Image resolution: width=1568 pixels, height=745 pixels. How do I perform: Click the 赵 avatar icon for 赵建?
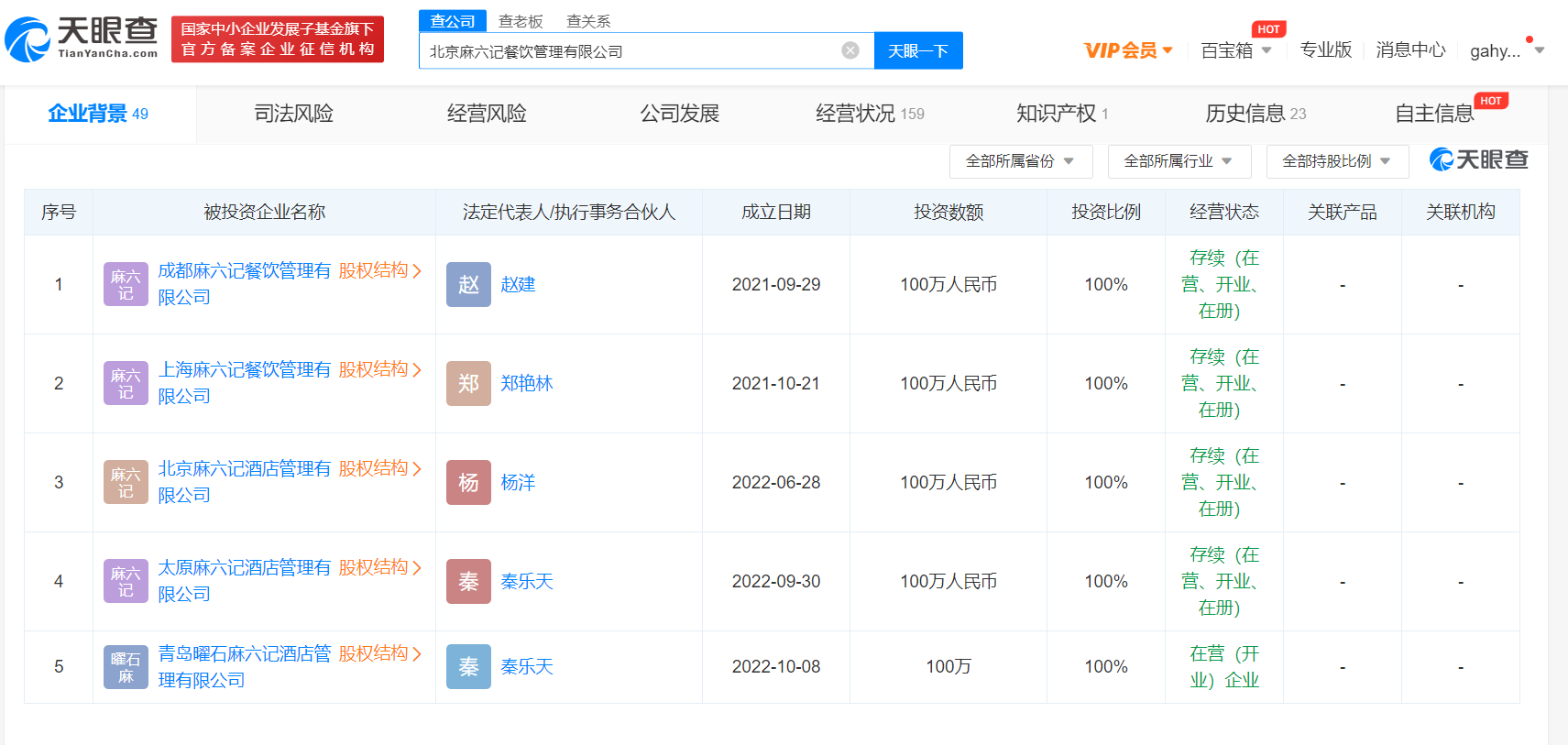468,284
